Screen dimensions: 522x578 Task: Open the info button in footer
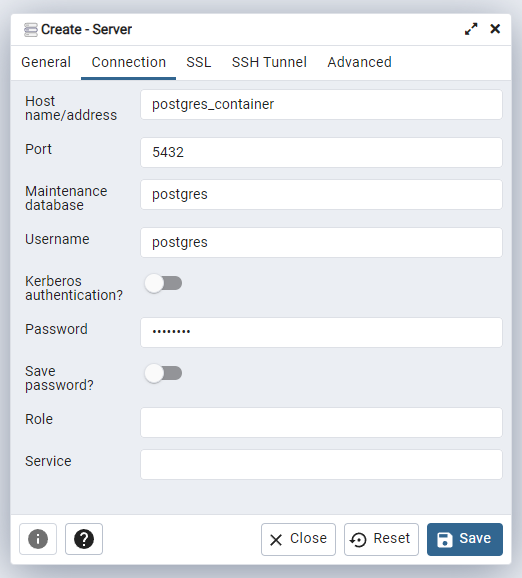[38, 539]
